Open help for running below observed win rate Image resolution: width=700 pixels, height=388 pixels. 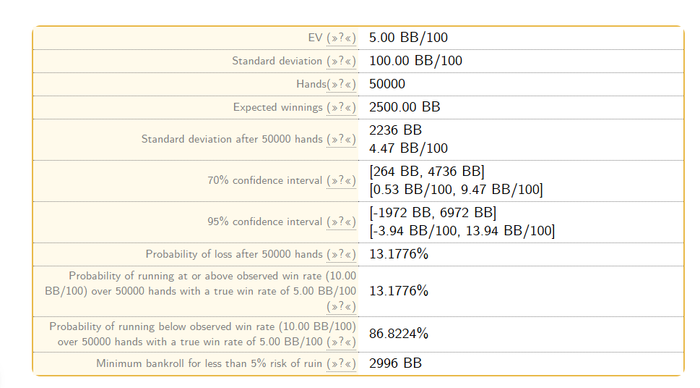click(x=341, y=342)
